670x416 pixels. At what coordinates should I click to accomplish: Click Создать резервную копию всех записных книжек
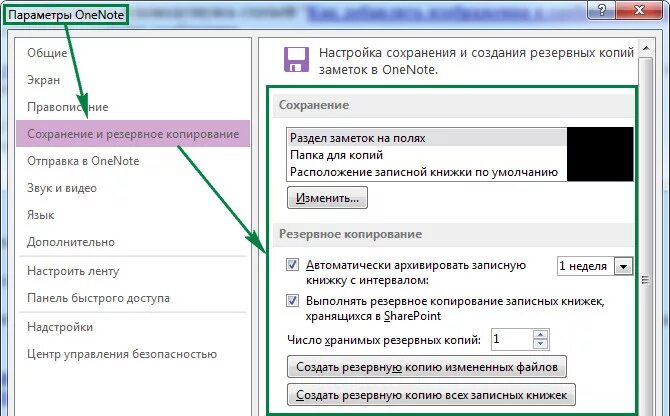[432, 395]
